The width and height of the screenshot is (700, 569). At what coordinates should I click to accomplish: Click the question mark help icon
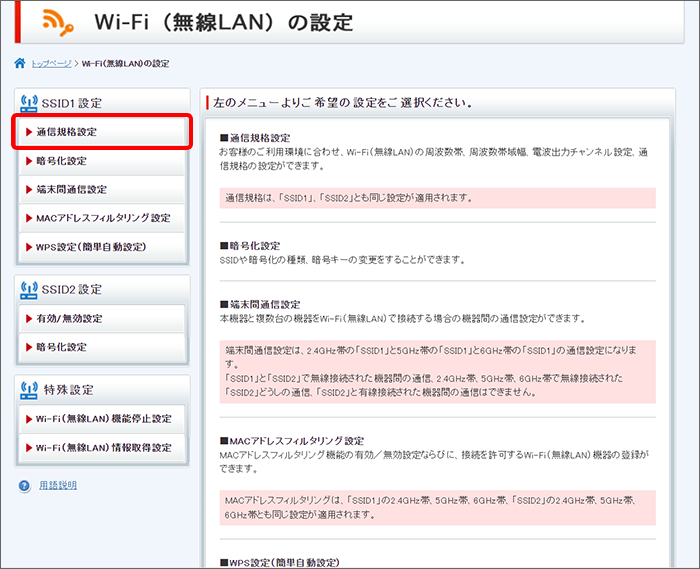pos(25,486)
